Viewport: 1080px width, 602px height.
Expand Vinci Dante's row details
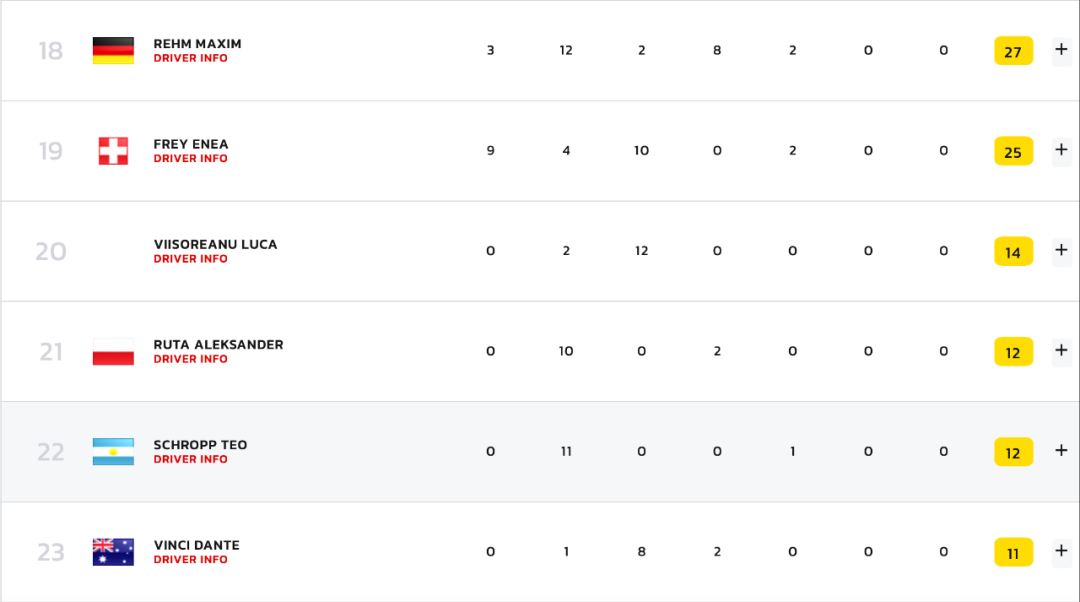pos(1061,551)
